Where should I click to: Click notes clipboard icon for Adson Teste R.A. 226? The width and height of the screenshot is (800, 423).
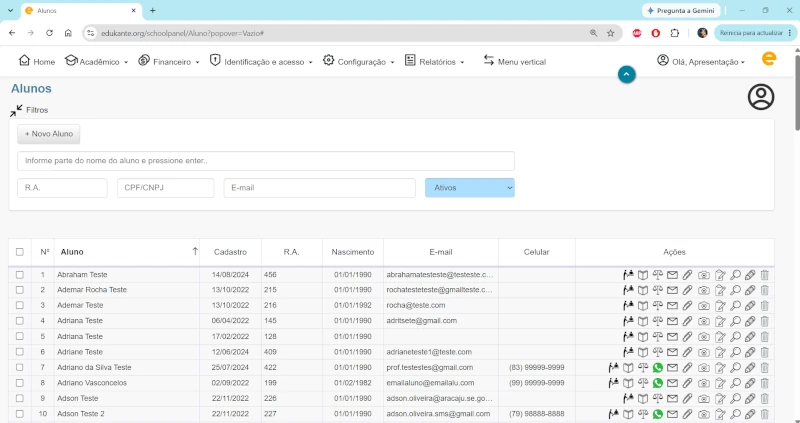720,399
